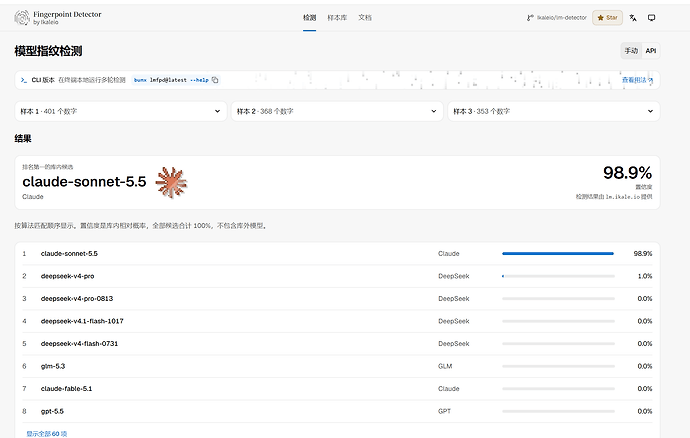
Task: Click the 0.0% value in gpt-5.5 row
Action: 645,411
